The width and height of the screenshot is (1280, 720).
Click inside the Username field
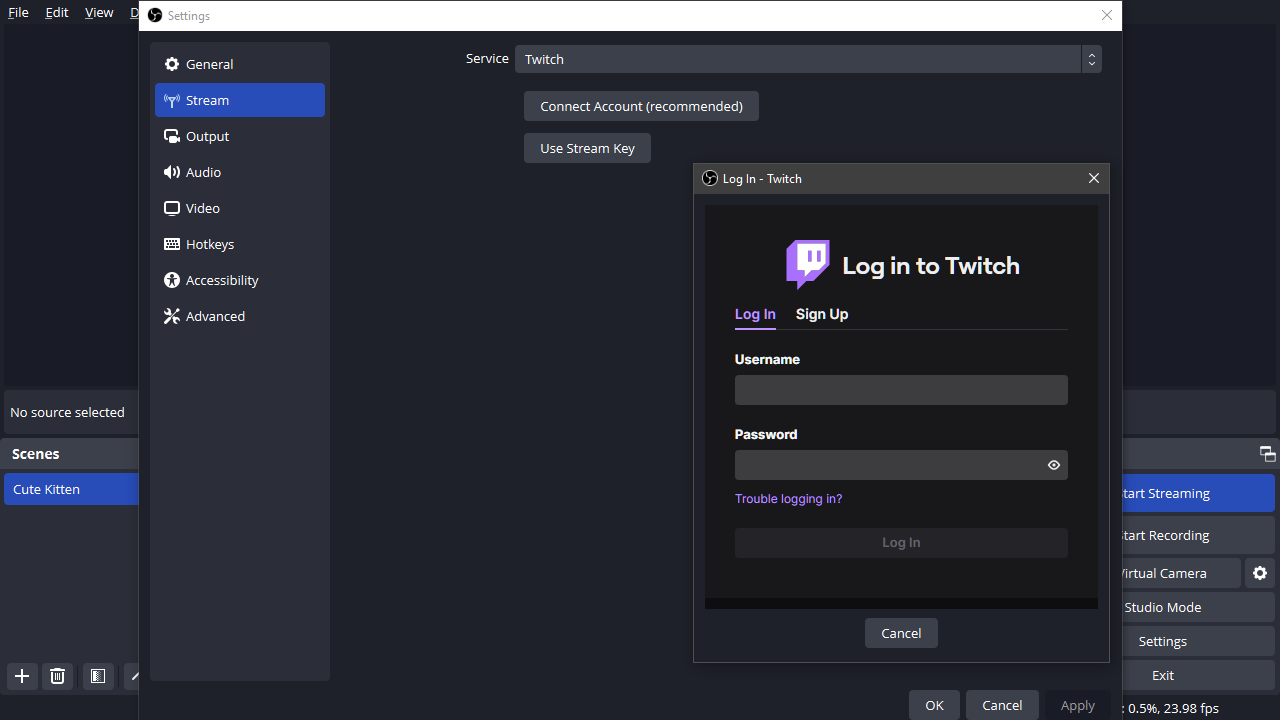coord(900,390)
